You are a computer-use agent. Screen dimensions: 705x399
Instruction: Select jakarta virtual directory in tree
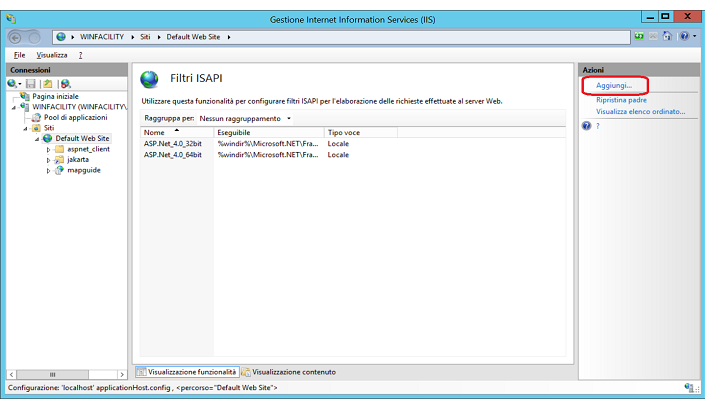coord(78,160)
